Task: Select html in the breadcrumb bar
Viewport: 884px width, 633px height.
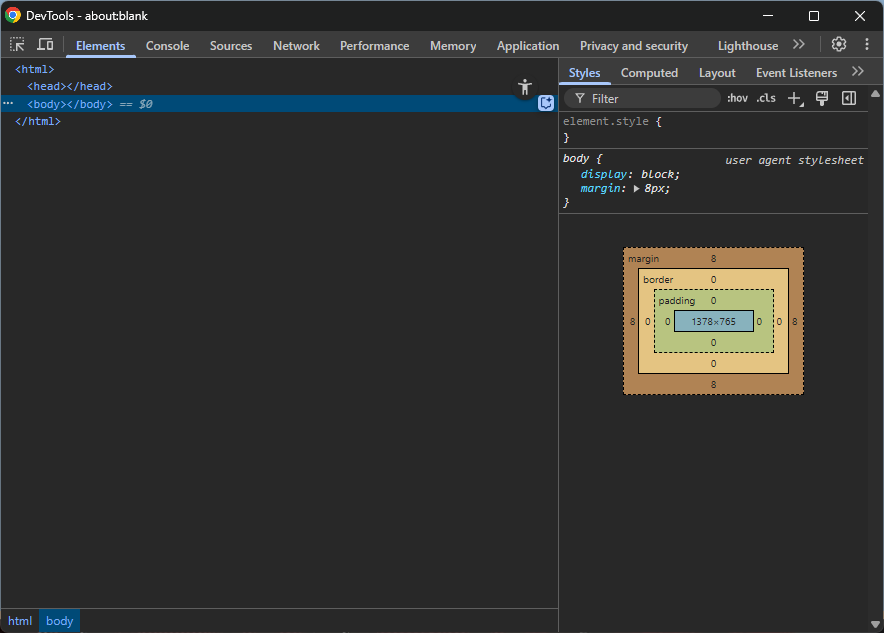Action: (20, 621)
